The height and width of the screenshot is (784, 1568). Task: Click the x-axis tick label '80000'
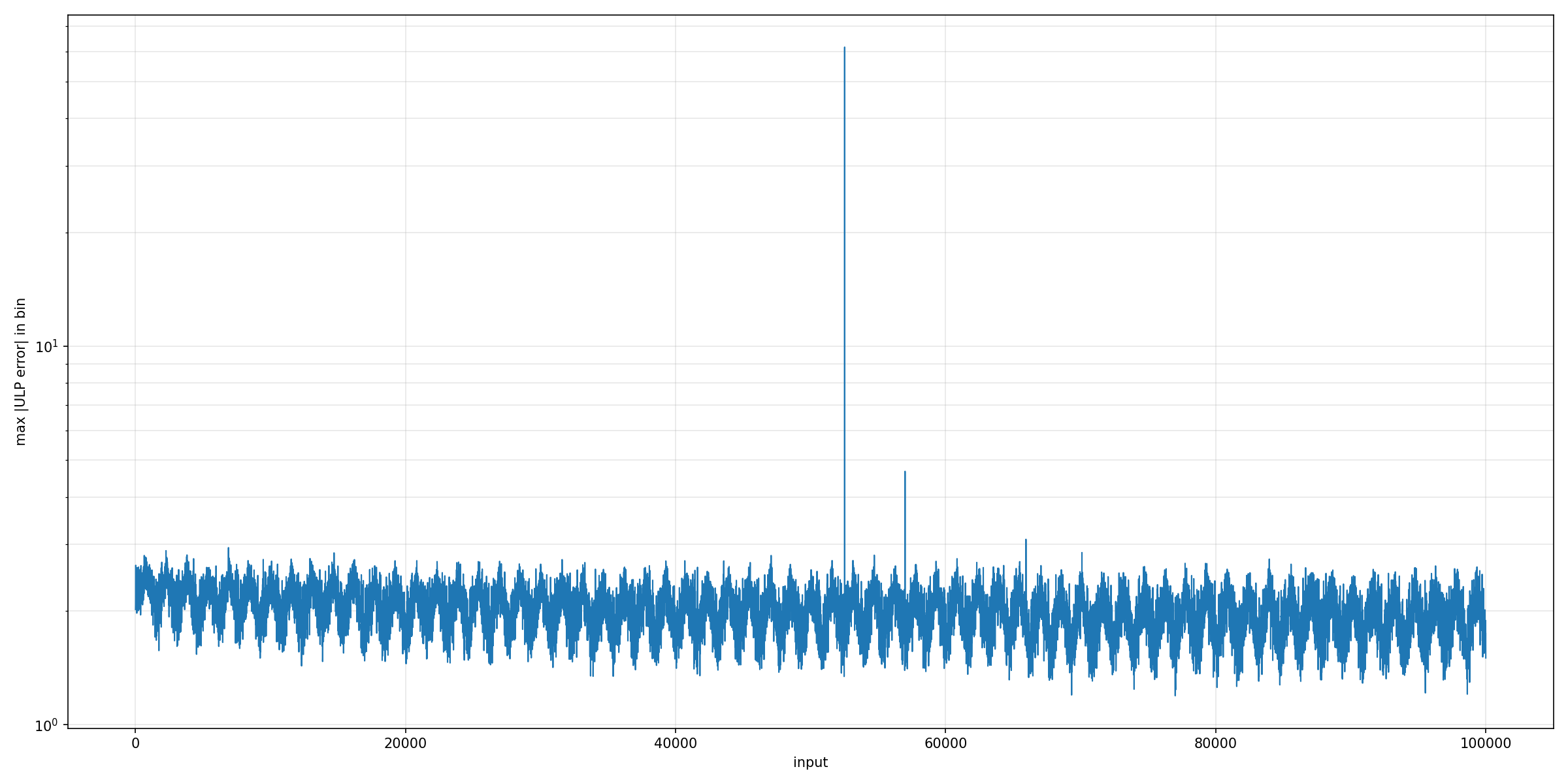pyautogui.click(x=1215, y=743)
